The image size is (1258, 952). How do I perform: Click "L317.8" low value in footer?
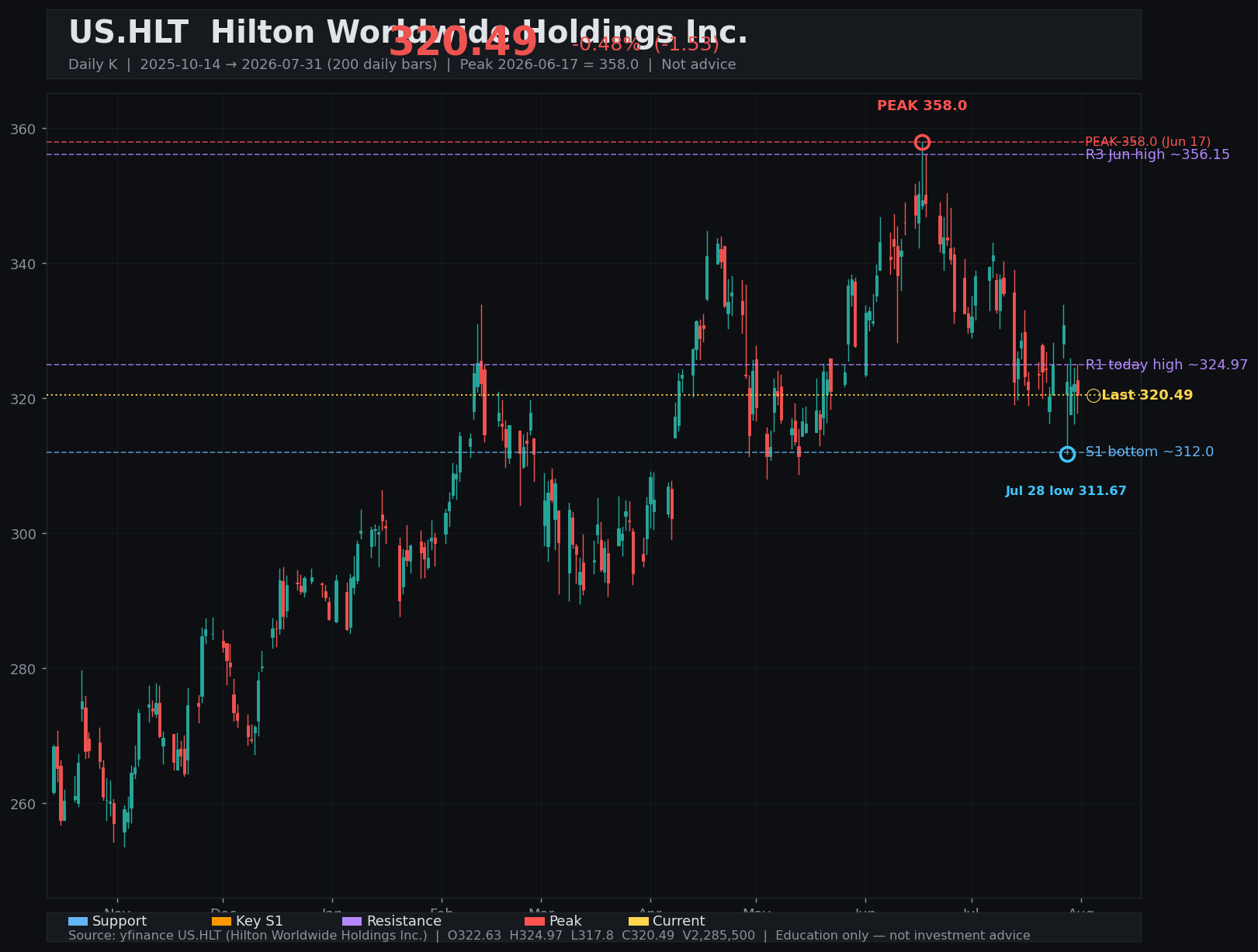click(x=592, y=936)
